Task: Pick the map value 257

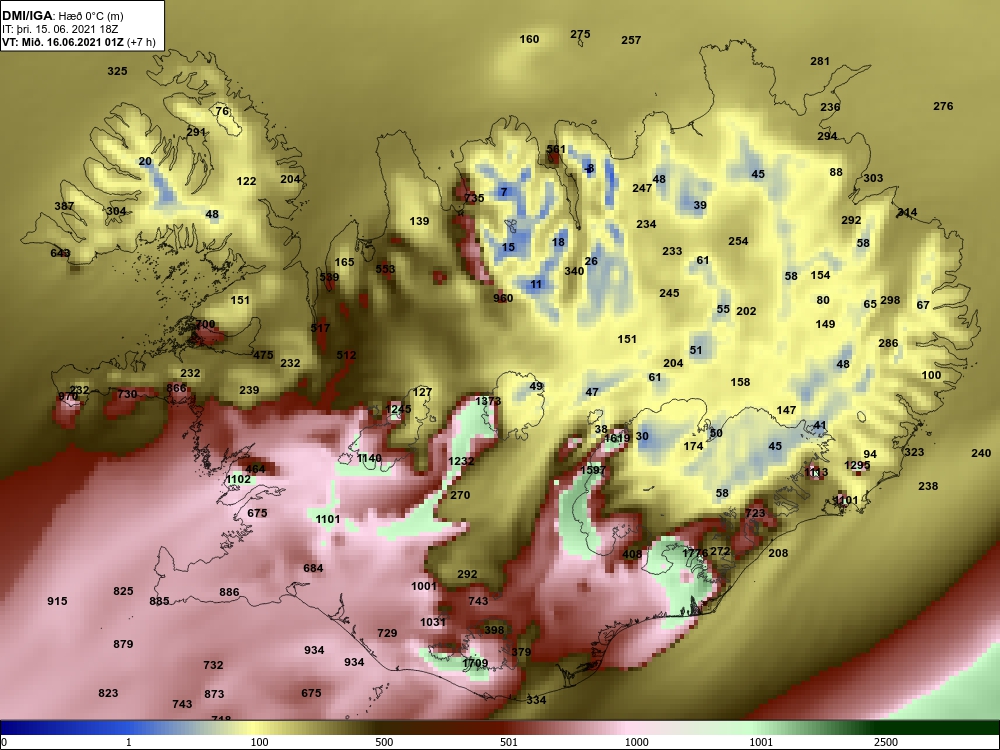Action: (x=631, y=40)
